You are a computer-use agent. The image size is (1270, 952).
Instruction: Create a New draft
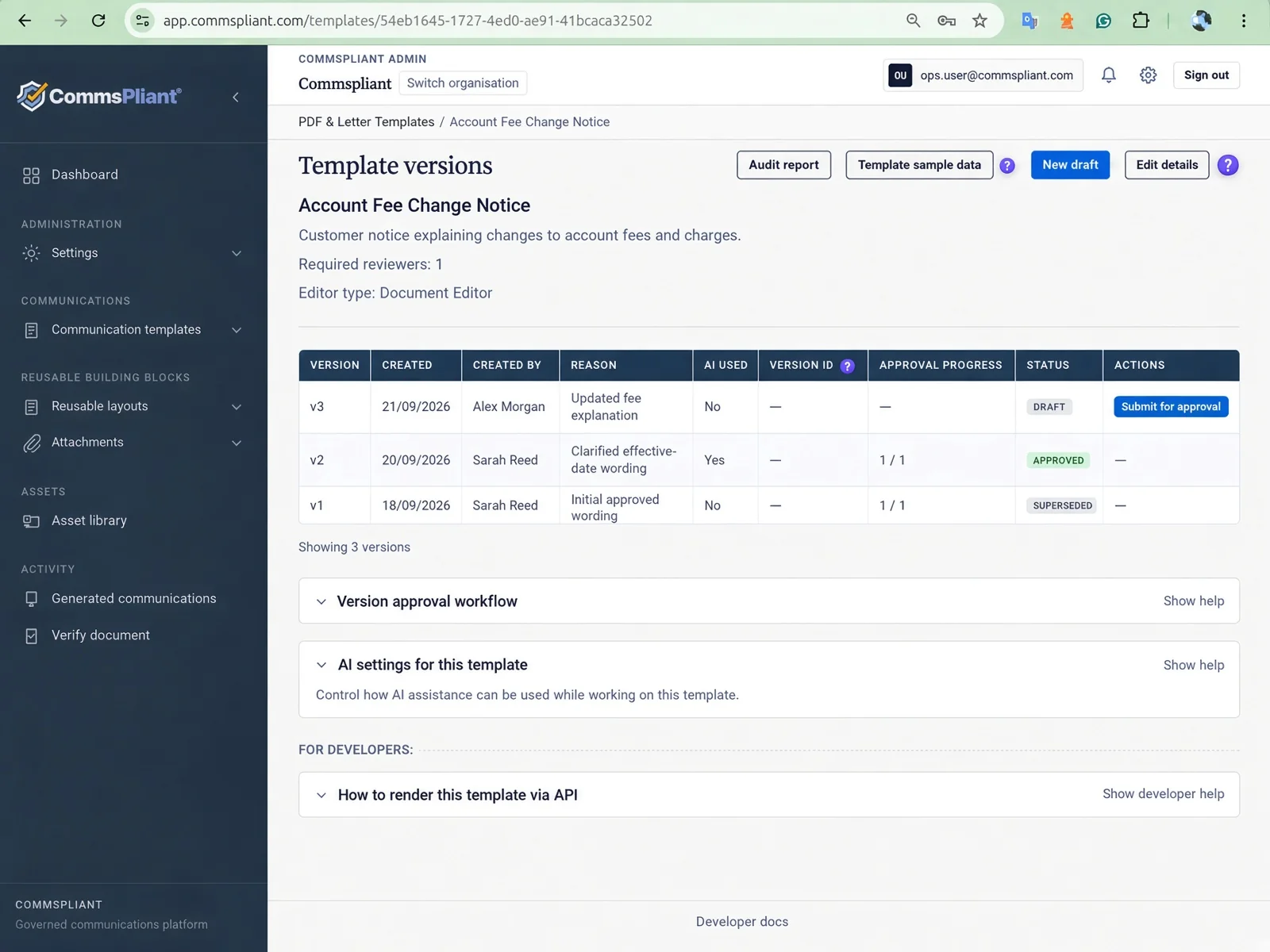pos(1070,165)
